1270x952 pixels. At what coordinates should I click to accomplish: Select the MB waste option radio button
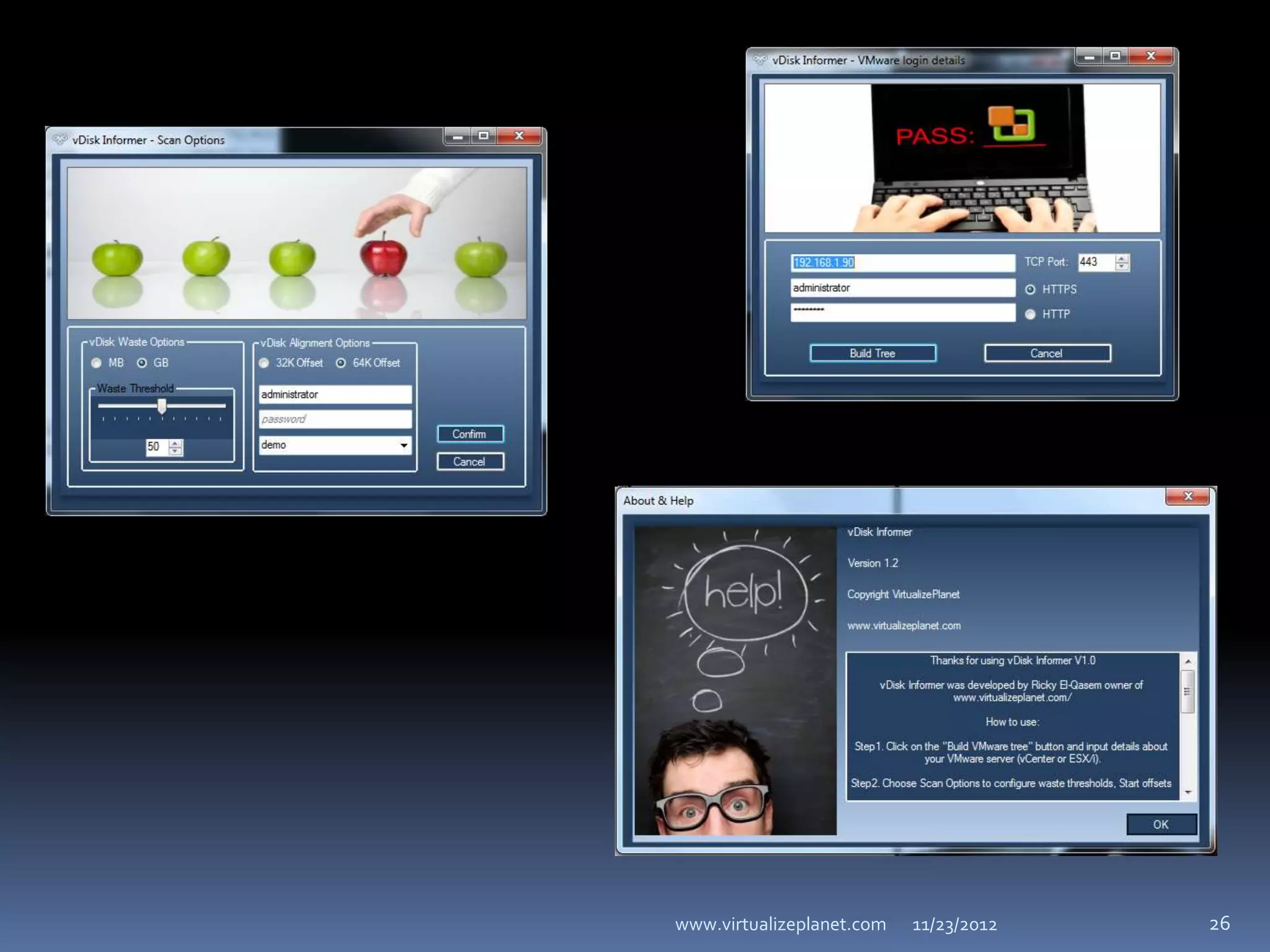[97, 363]
